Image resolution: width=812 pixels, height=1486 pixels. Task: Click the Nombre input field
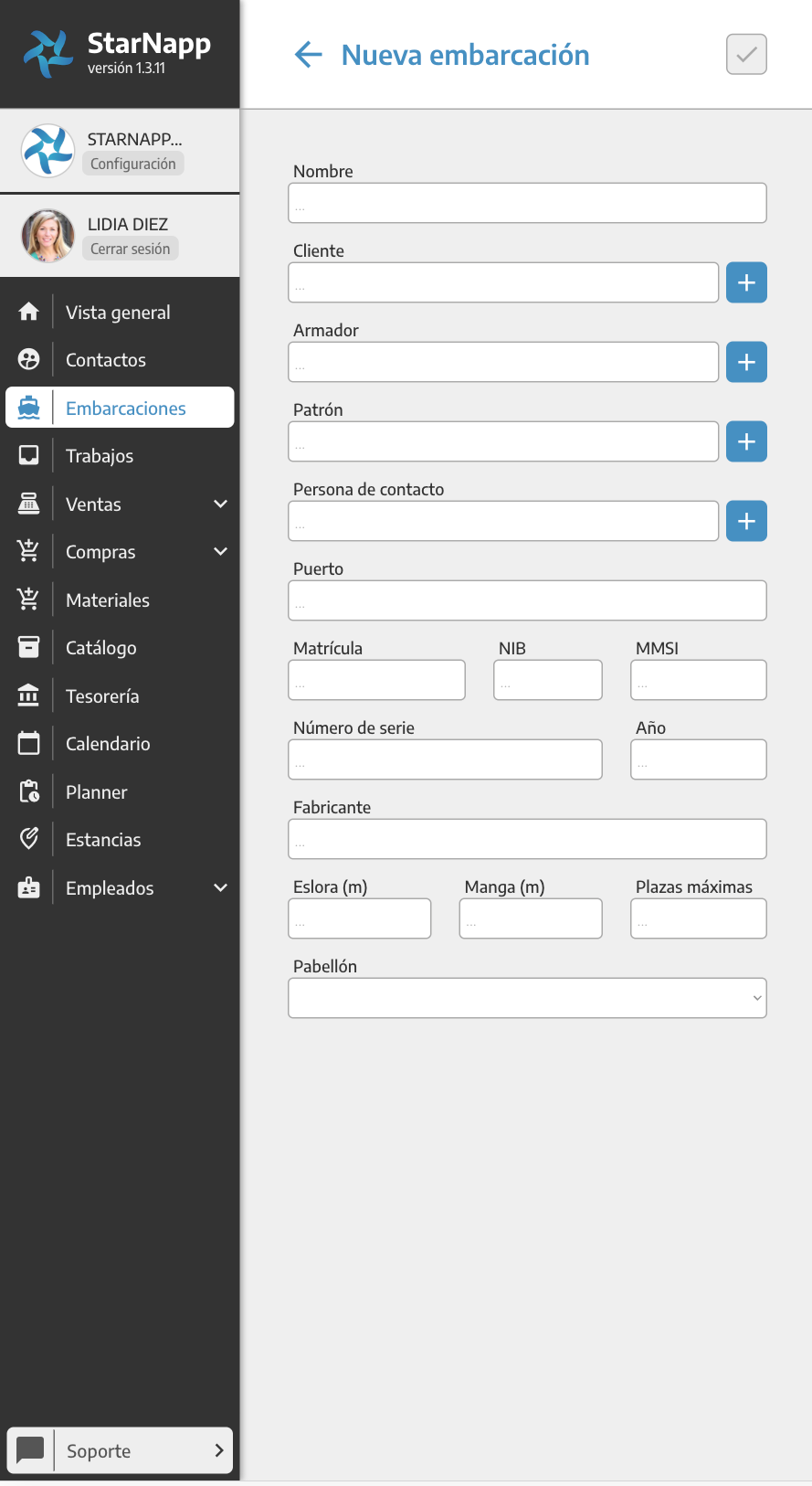tap(527, 203)
